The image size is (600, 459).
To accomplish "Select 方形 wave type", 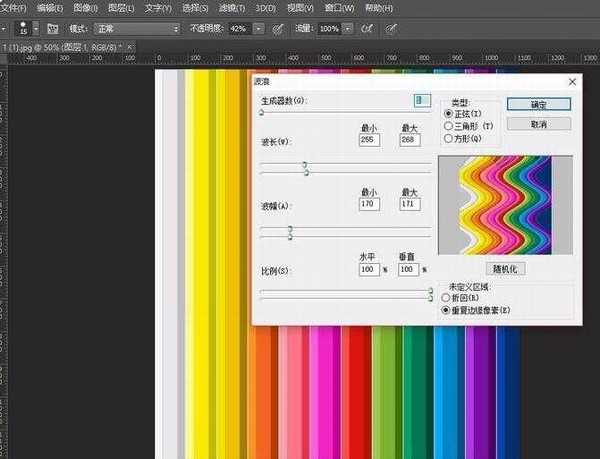I will click(x=448, y=139).
